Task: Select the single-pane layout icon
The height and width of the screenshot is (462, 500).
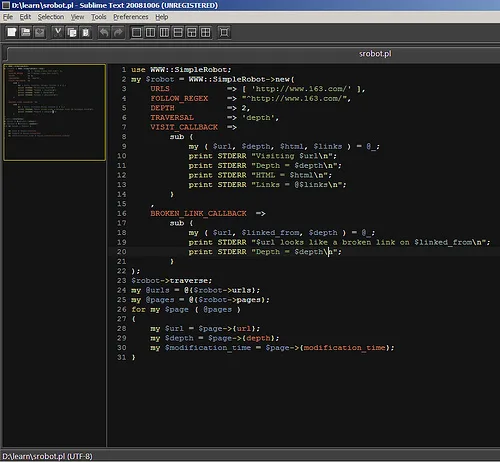Action: click(x=136, y=32)
